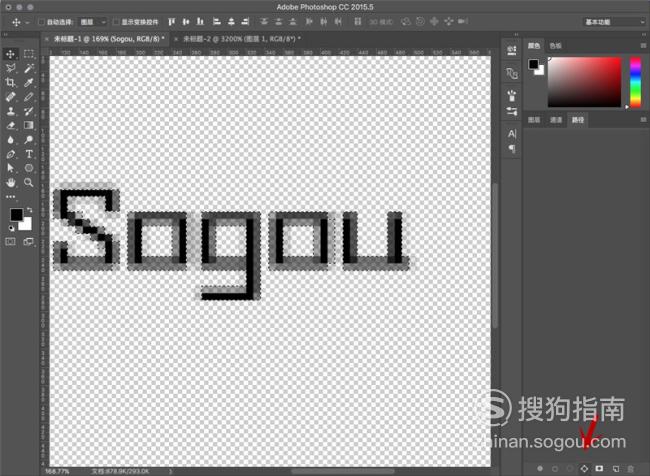Toggle Show Transform Controls checkbox

coord(116,22)
